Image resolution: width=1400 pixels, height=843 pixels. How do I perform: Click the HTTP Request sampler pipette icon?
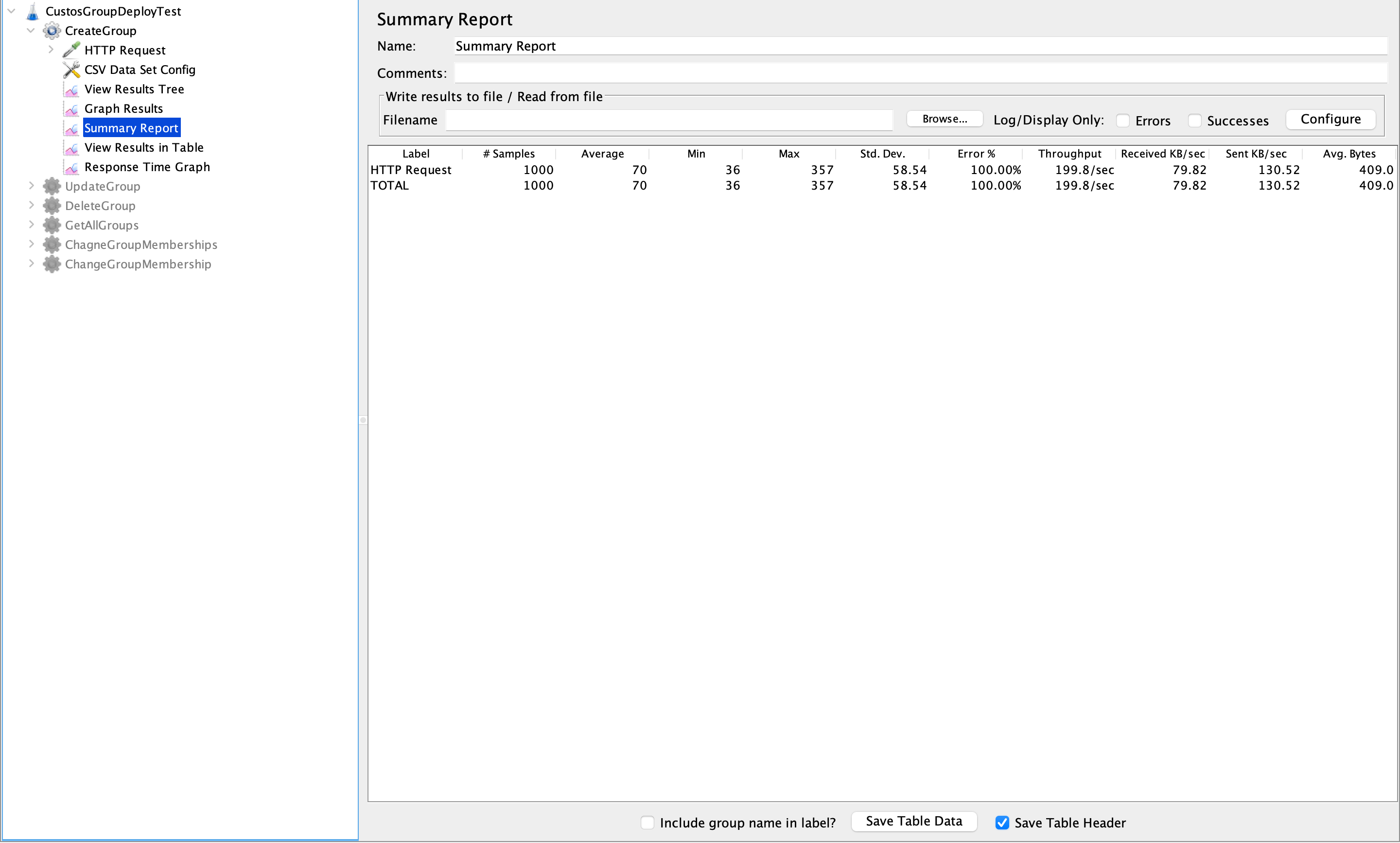point(71,50)
